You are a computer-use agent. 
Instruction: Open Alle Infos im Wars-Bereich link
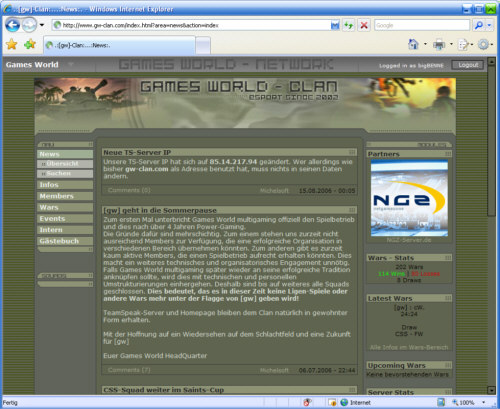point(409,347)
